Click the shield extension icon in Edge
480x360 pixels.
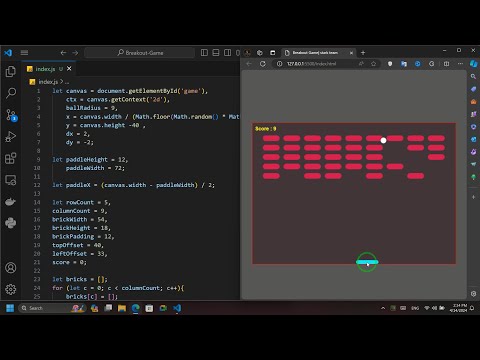390,64
